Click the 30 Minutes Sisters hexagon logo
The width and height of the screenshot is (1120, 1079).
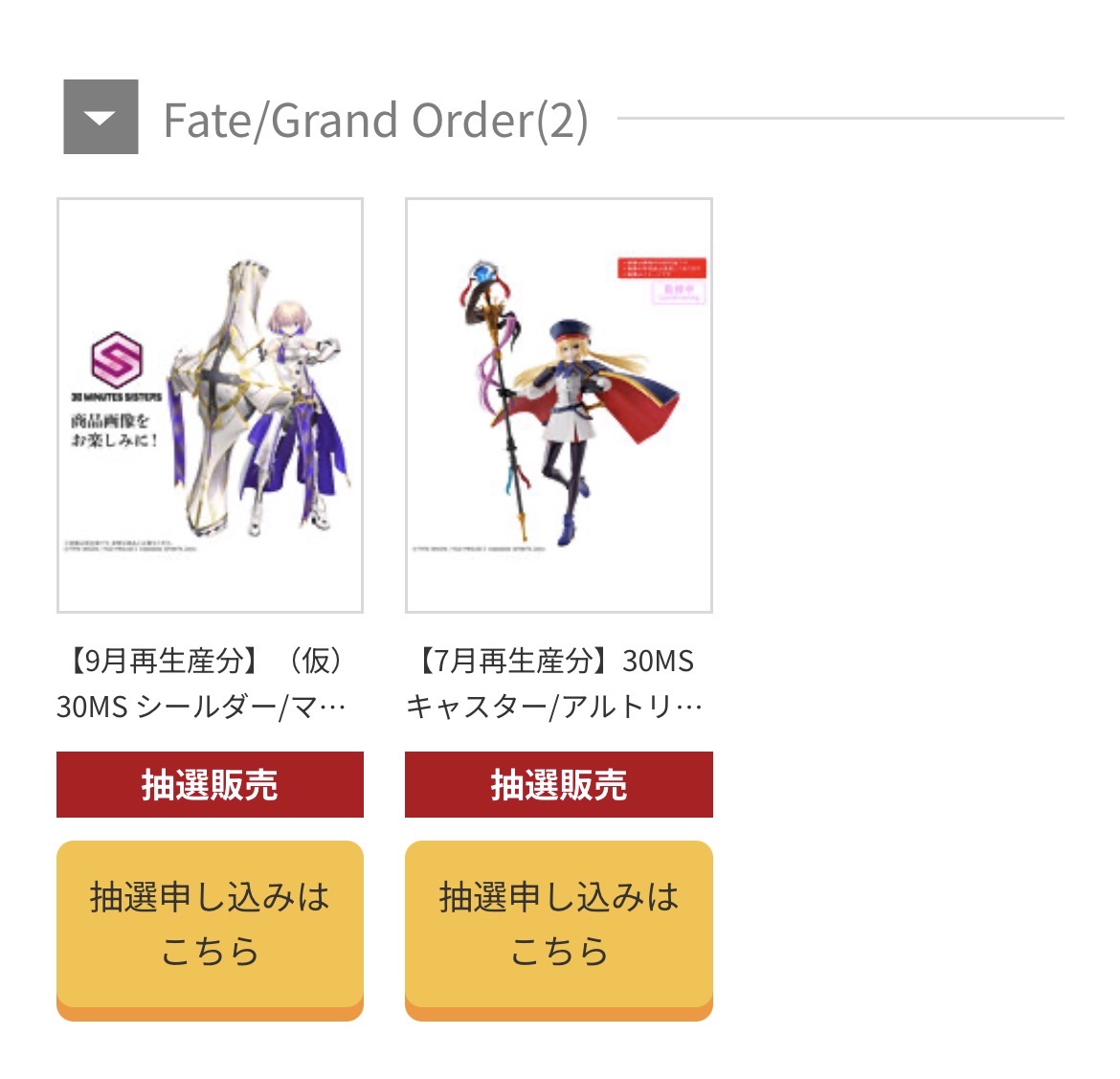pyautogui.click(x=117, y=359)
